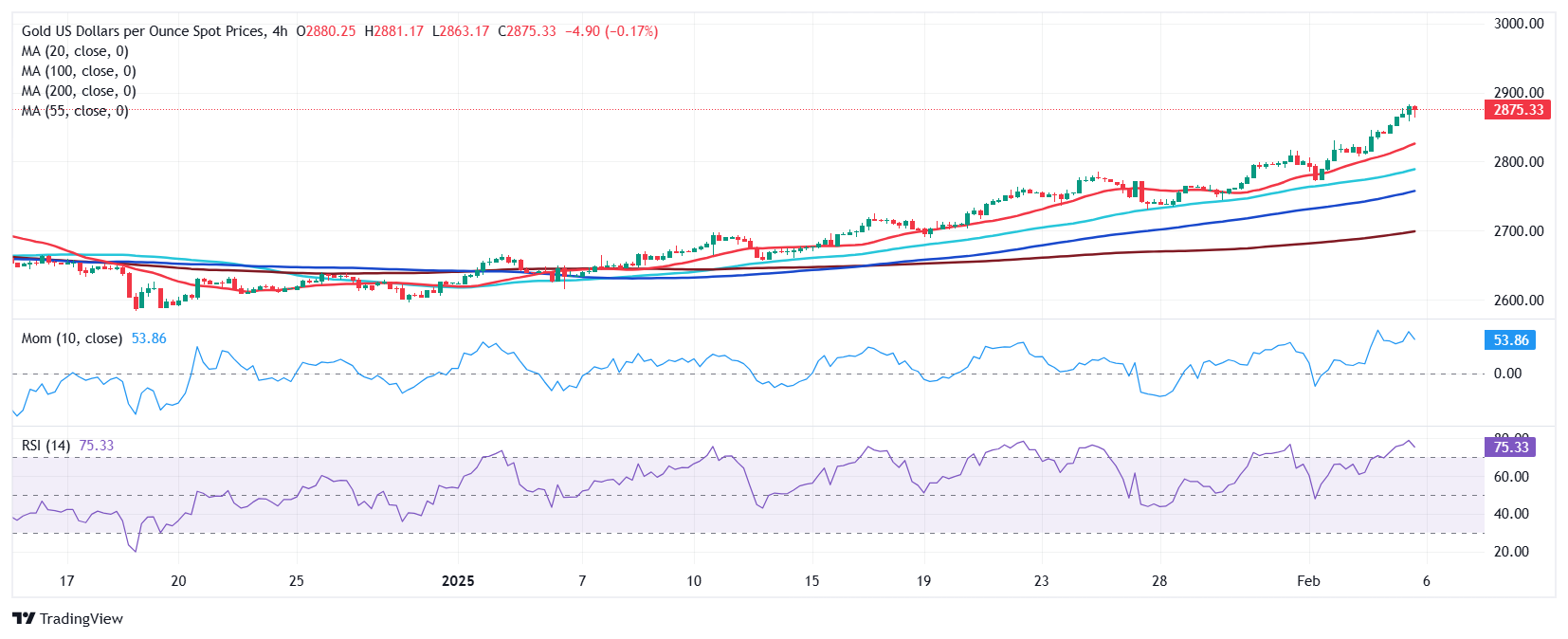The width and height of the screenshot is (1568, 639).
Task: Click the blue 53.86 momentum value badge
Action: coord(1510,340)
